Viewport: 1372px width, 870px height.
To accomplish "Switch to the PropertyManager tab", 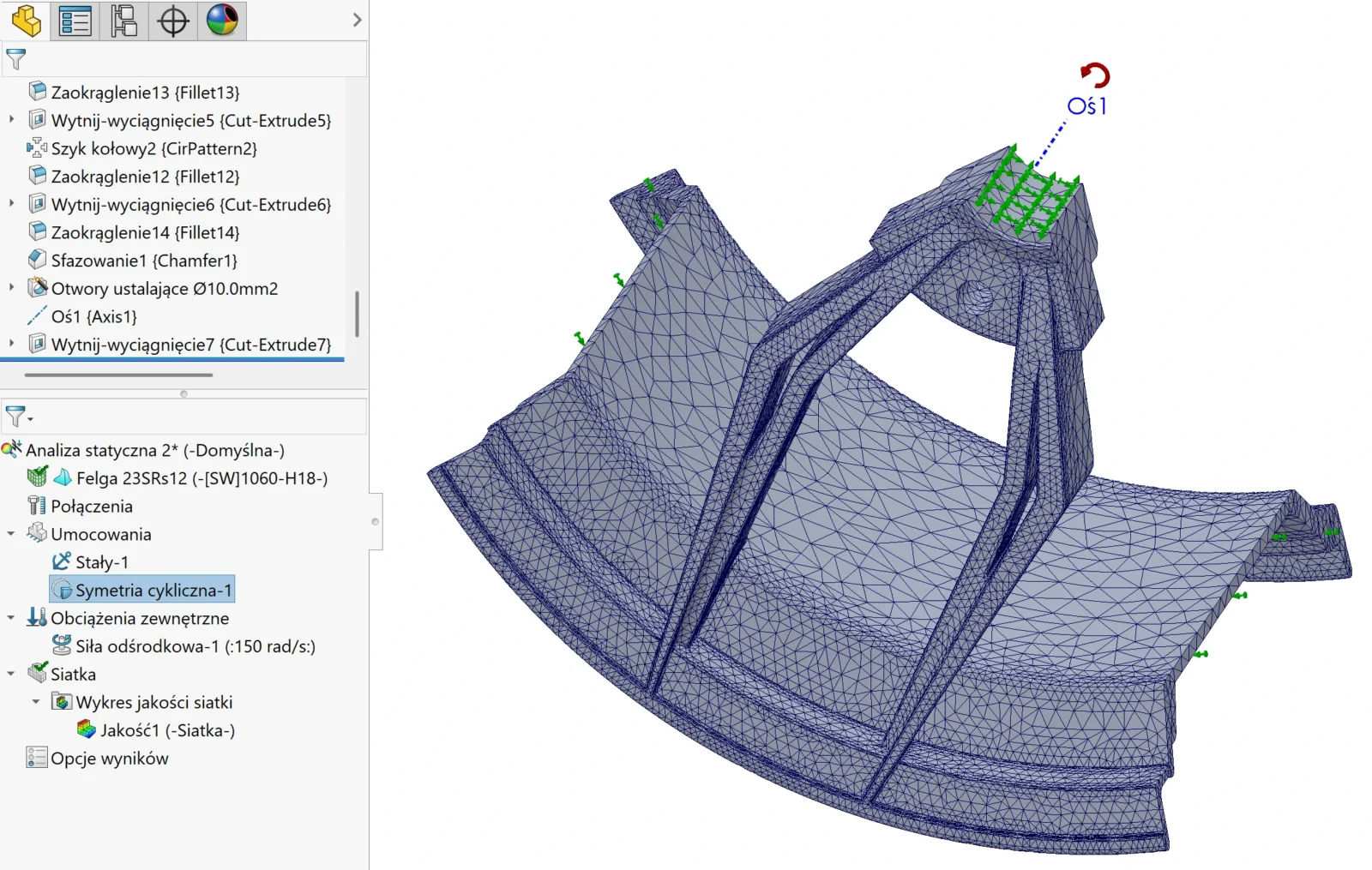I will [x=75, y=21].
